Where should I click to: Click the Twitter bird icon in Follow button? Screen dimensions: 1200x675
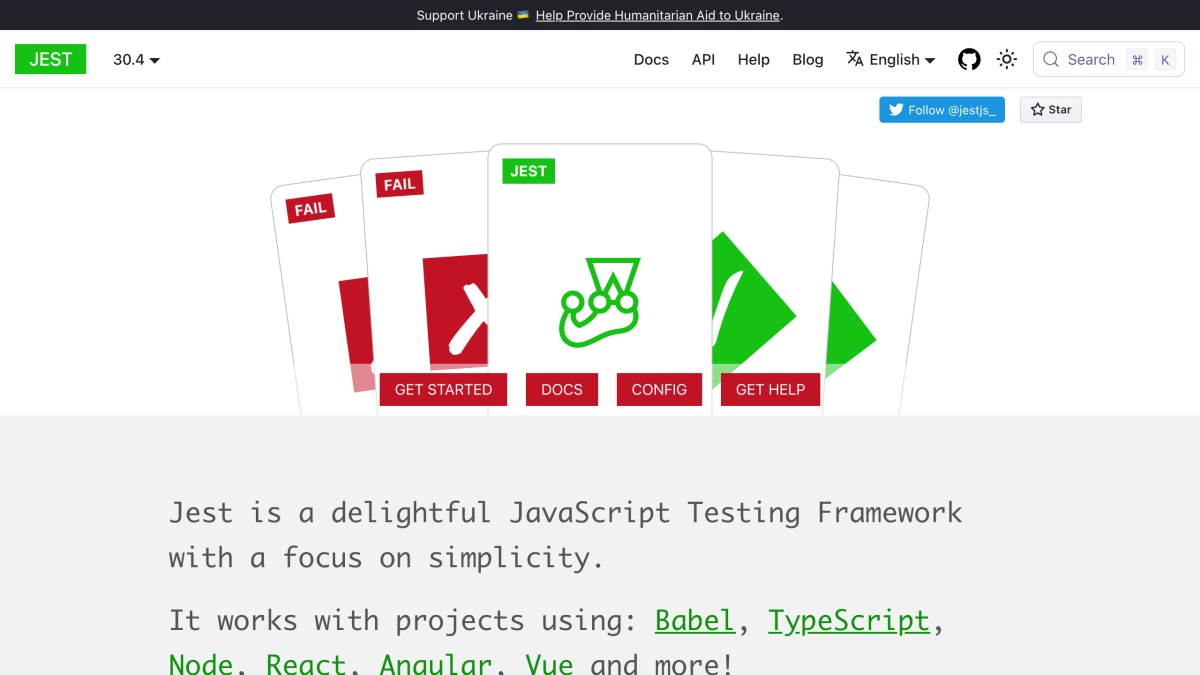[896, 110]
